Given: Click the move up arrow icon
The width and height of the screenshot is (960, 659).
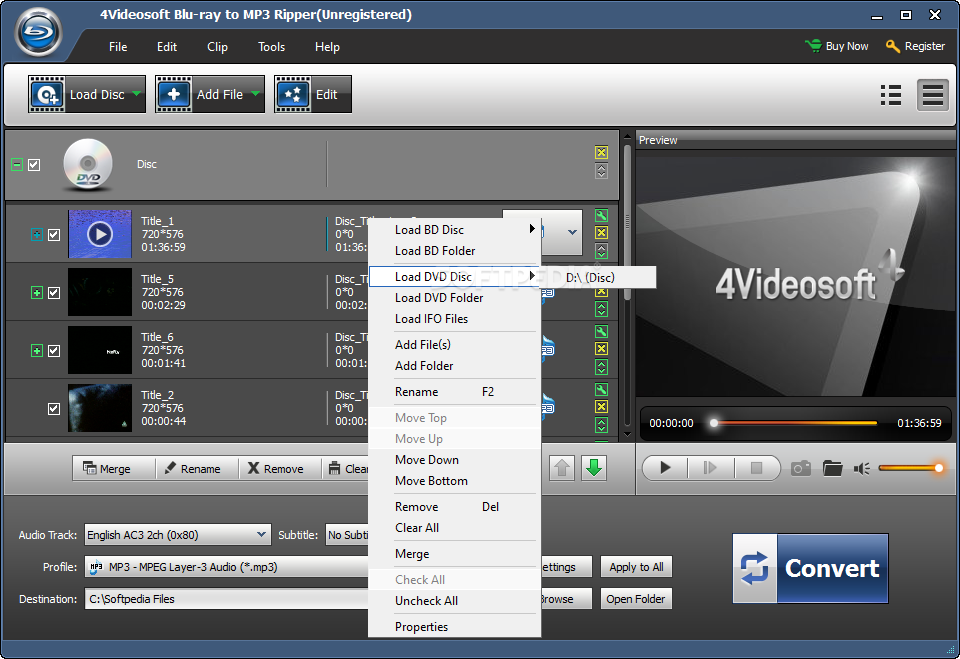Looking at the screenshot, I should pyautogui.click(x=561, y=469).
